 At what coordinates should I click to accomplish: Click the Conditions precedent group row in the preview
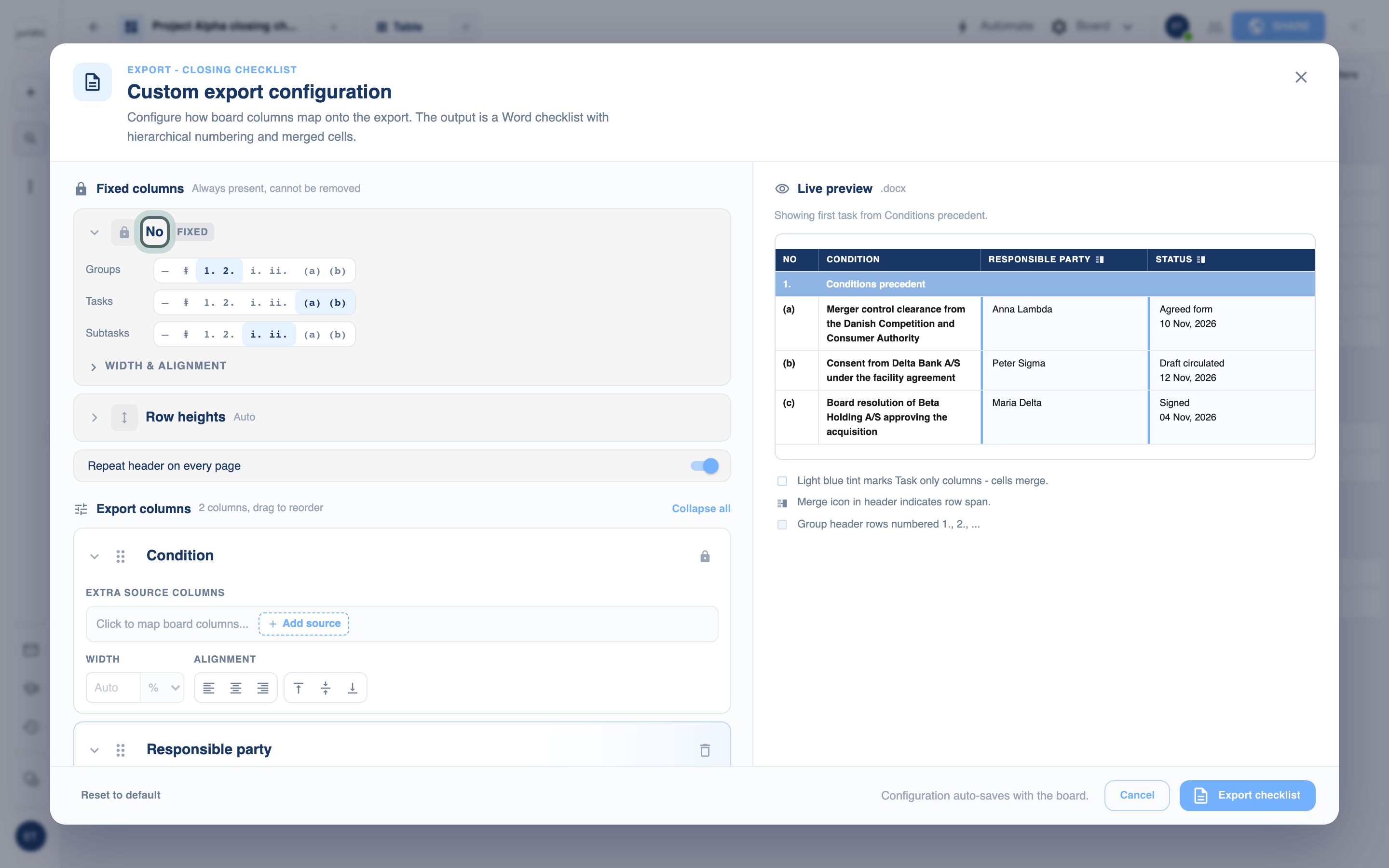[1045, 284]
